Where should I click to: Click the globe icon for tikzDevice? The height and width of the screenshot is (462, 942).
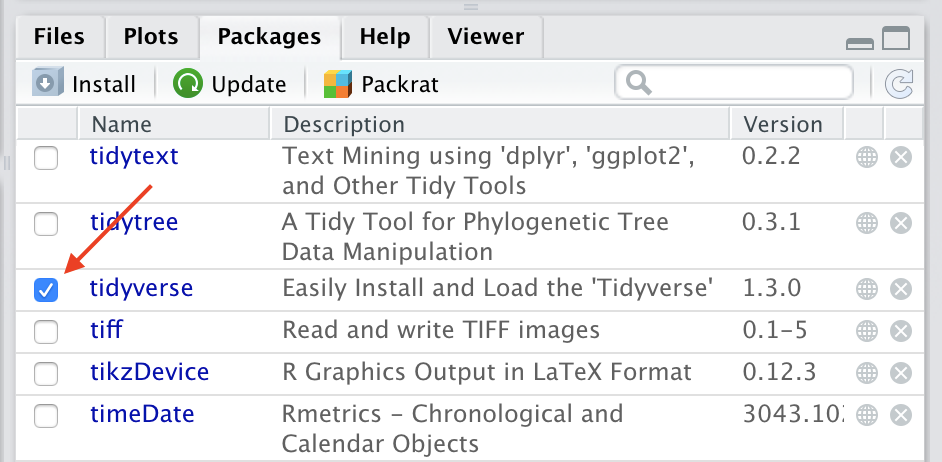(866, 373)
